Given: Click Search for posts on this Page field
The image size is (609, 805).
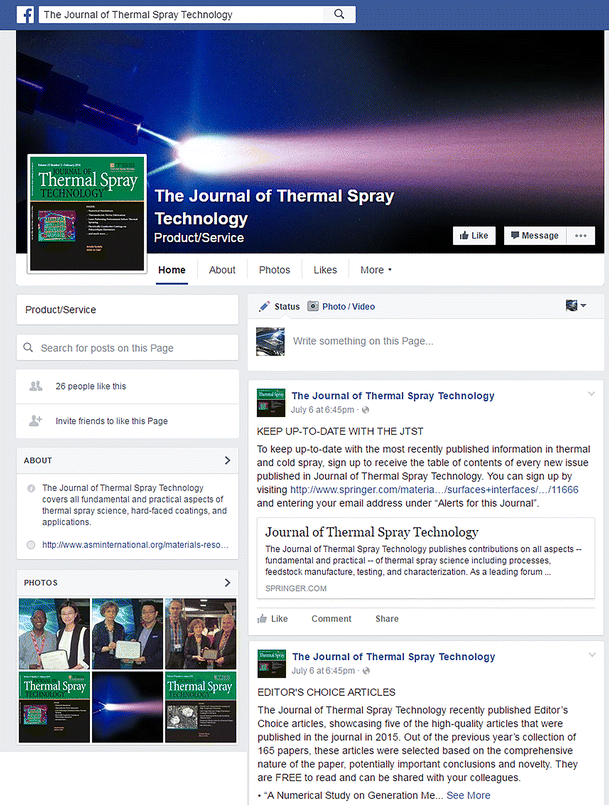Looking at the screenshot, I should pos(127,348).
